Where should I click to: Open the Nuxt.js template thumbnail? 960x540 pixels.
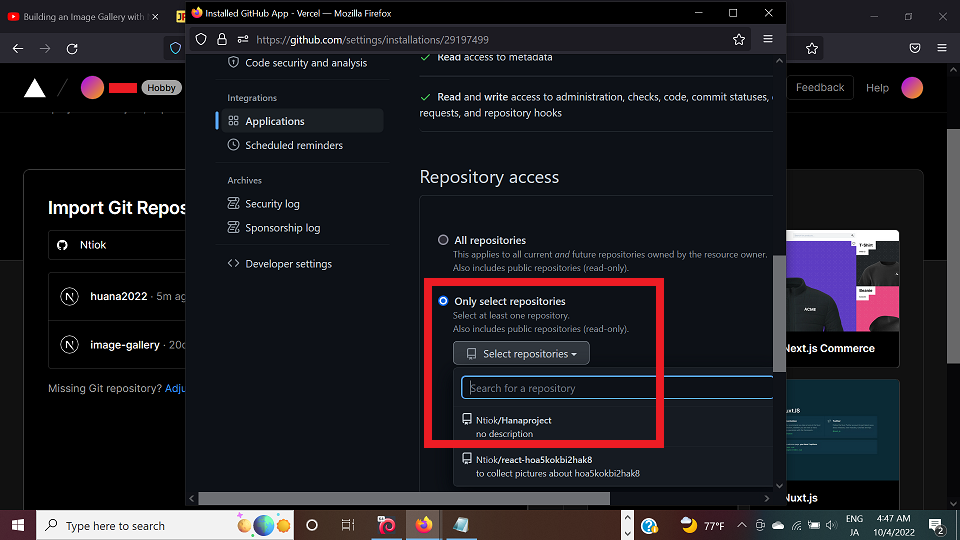coord(842,430)
